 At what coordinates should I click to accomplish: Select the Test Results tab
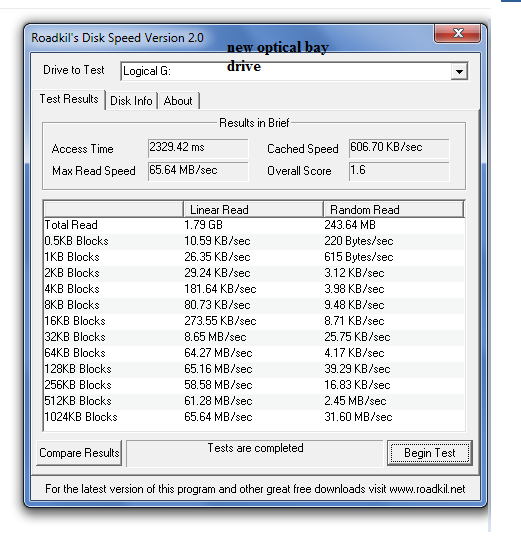(69, 99)
